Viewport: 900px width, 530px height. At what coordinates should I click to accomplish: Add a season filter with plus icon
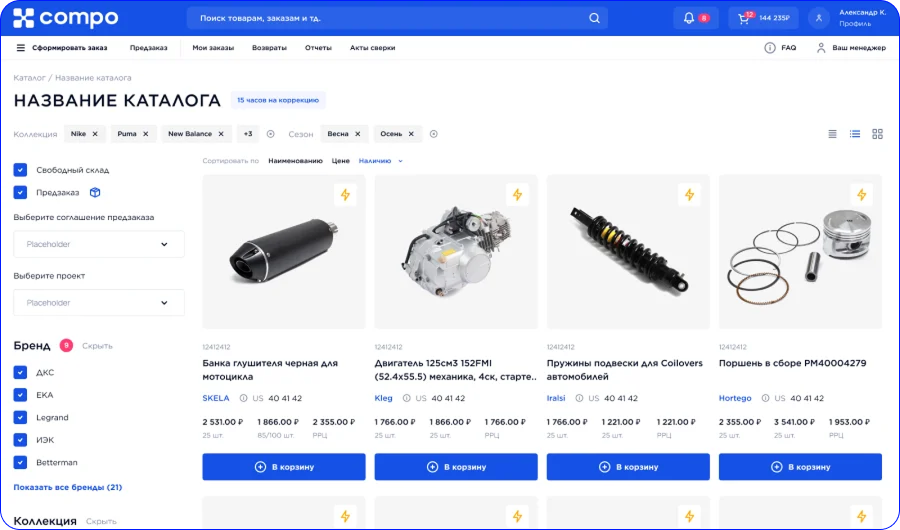[x=433, y=134]
